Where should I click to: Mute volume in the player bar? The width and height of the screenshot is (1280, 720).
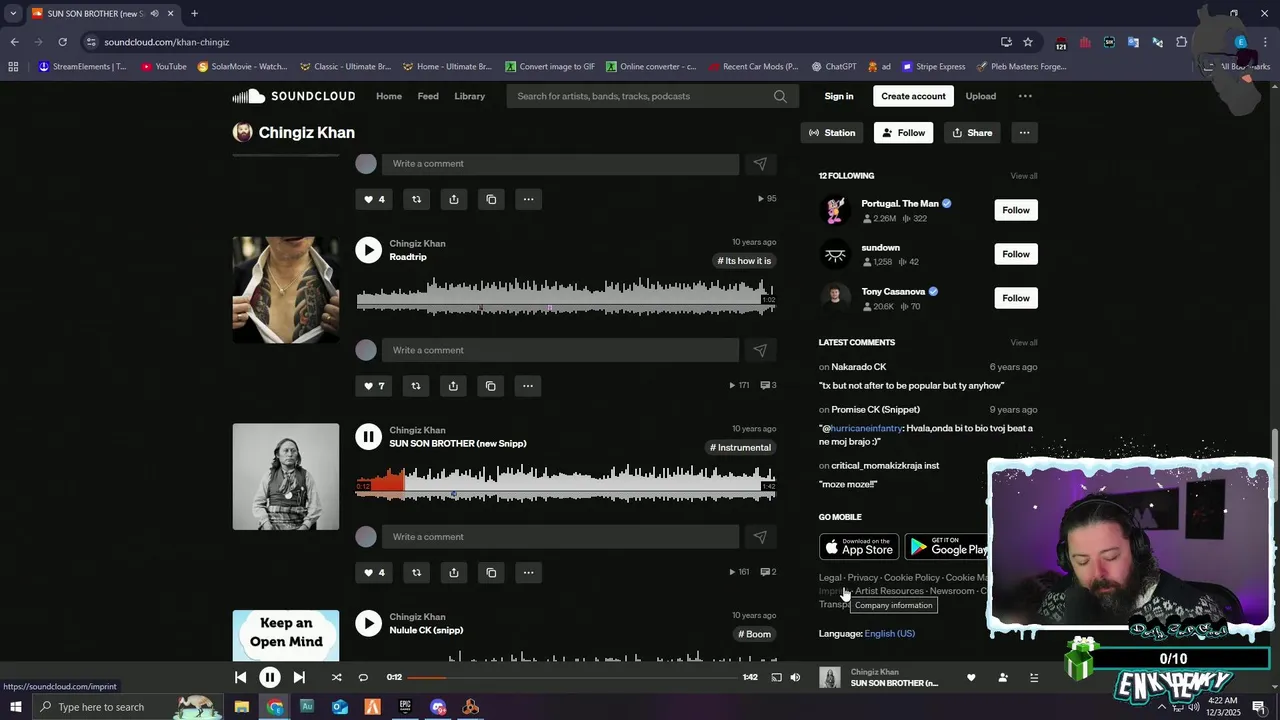pyautogui.click(x=795, y=677)
